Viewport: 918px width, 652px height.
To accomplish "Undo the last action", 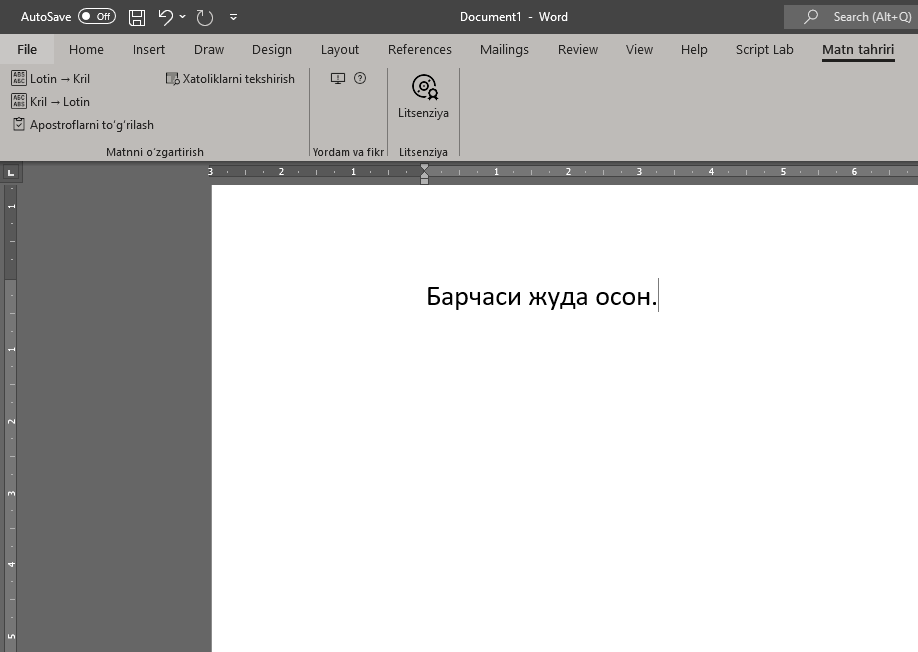I will pos(166,16).
